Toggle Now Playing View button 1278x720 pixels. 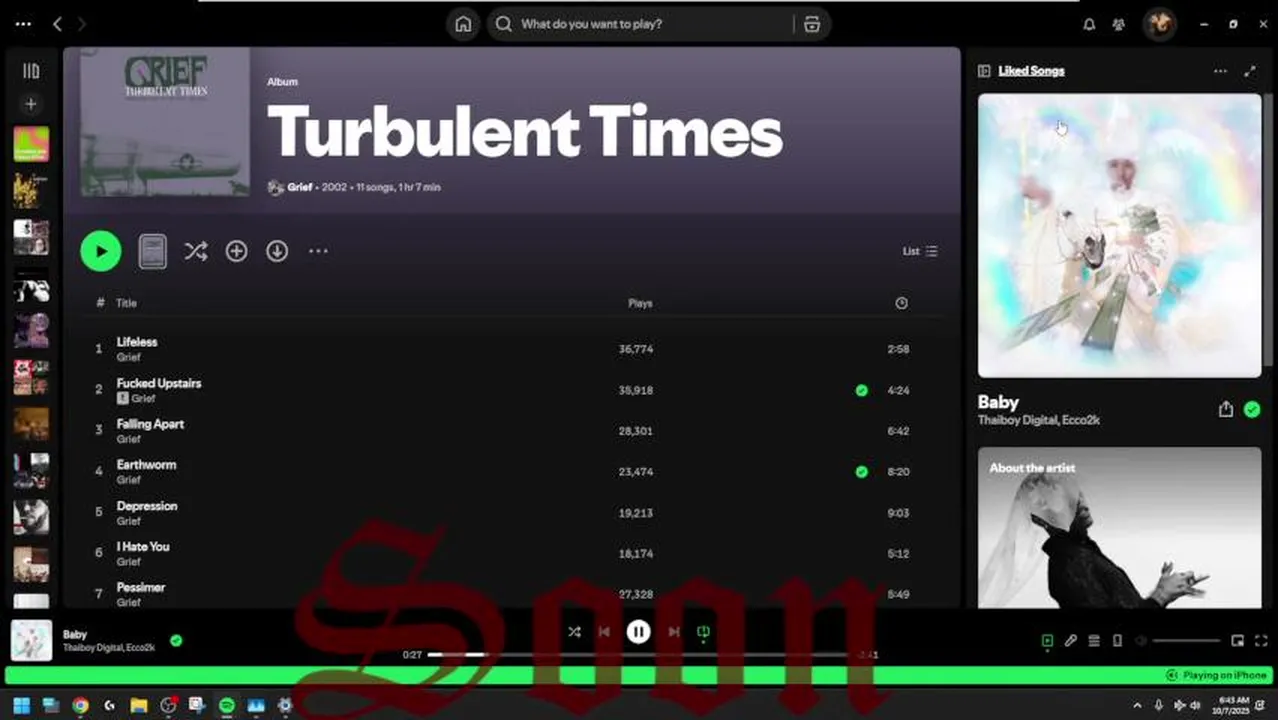click(x=1047, y=641)
